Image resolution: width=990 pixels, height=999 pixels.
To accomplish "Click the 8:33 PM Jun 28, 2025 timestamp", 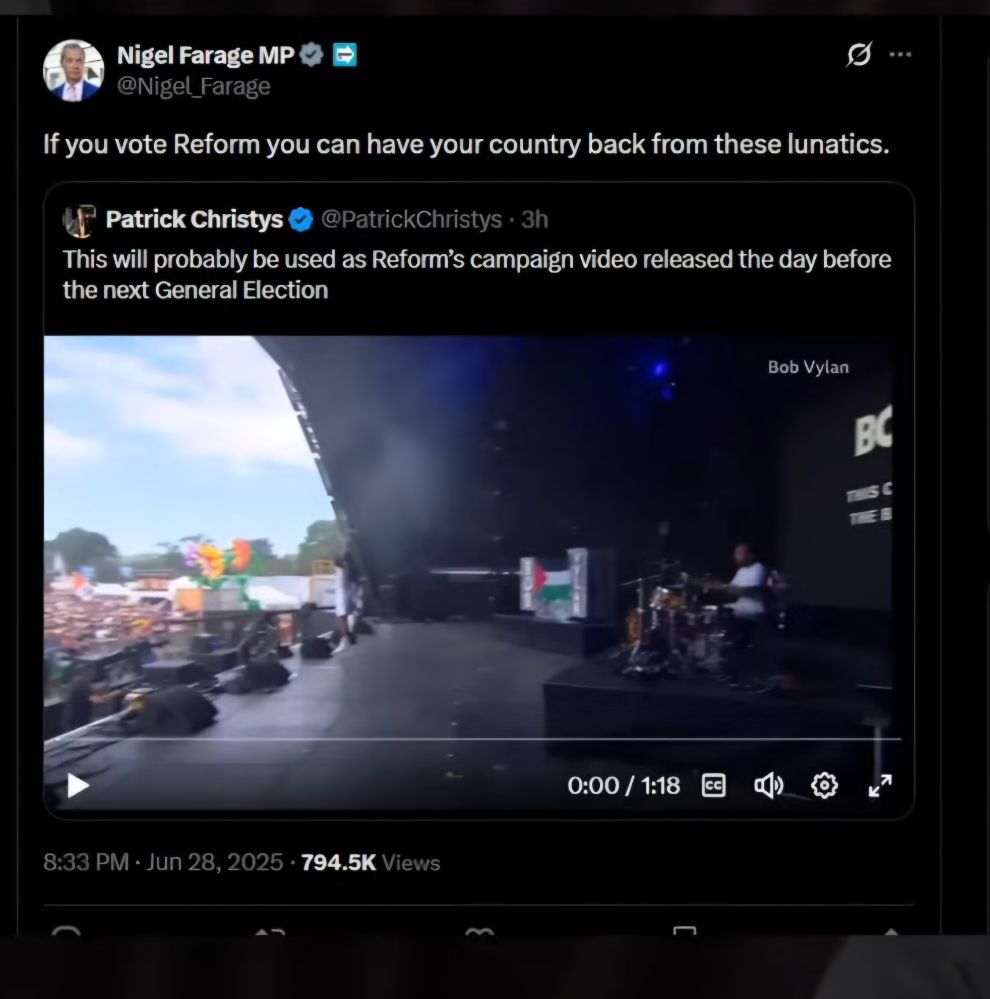I will coord(163,863).
